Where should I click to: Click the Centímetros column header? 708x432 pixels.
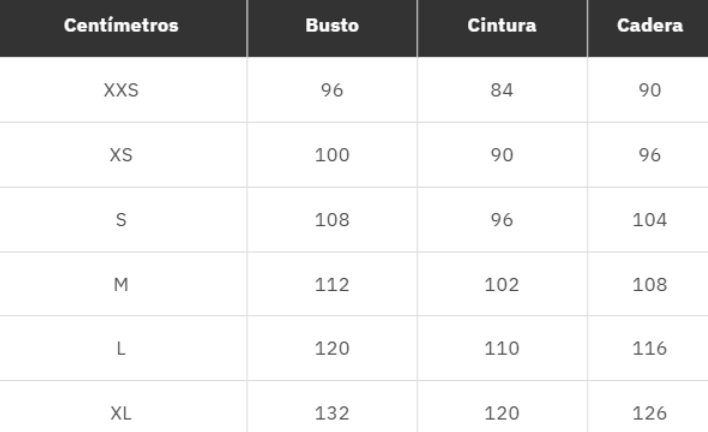click(x=121, y=26)
